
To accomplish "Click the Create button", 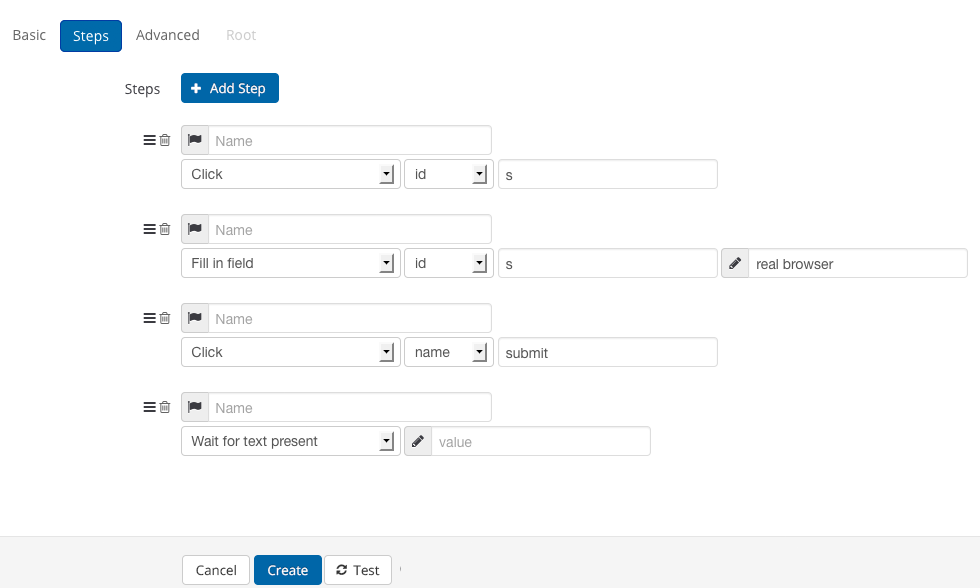I will [x=288, y=570].
